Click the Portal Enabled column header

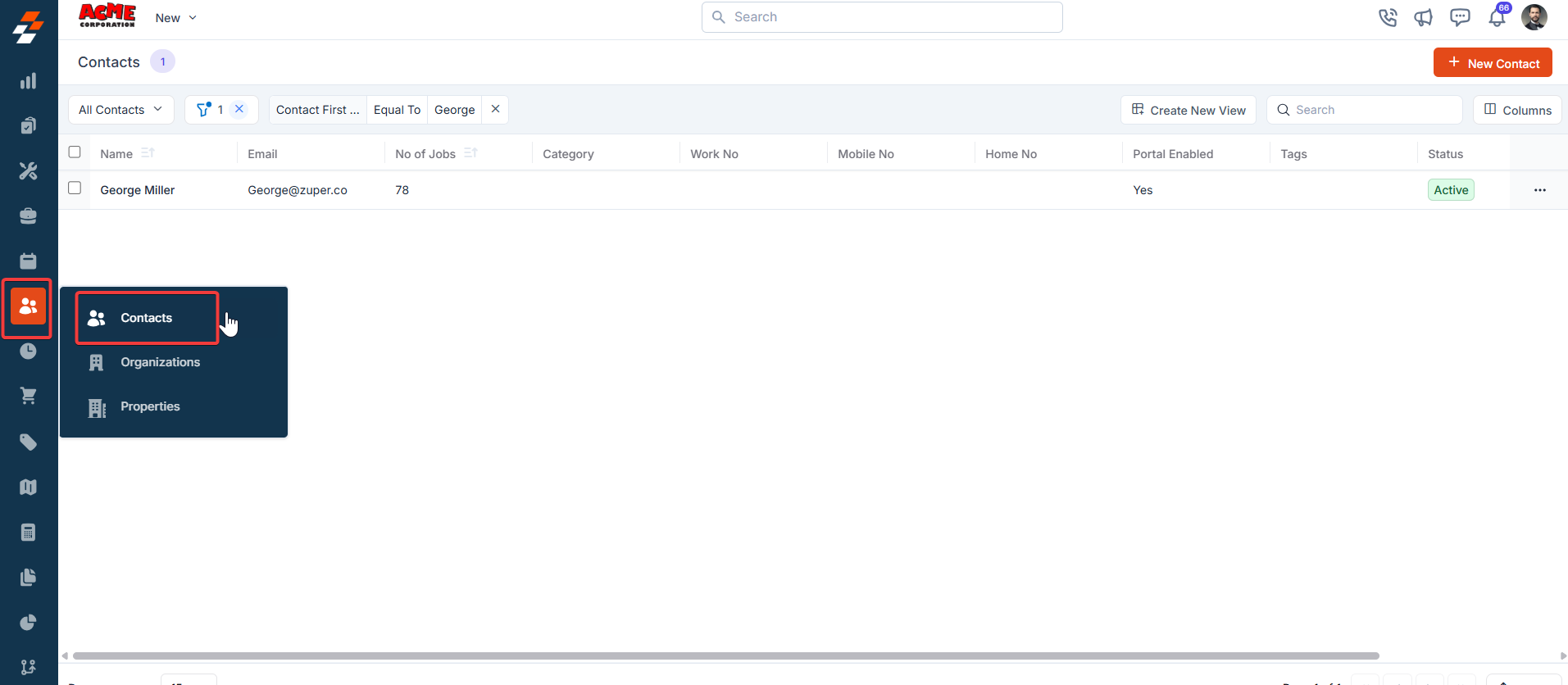pos(1173,154)
